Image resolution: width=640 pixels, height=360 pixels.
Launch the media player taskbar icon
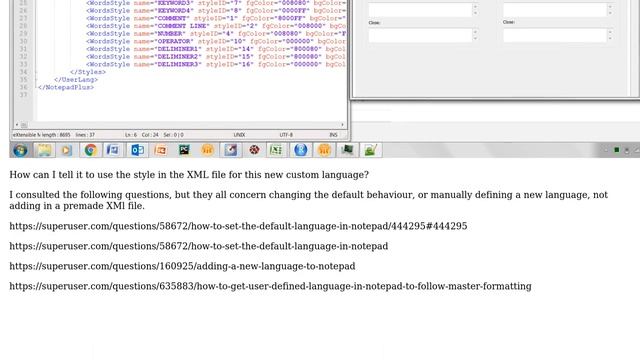point(66,150)
